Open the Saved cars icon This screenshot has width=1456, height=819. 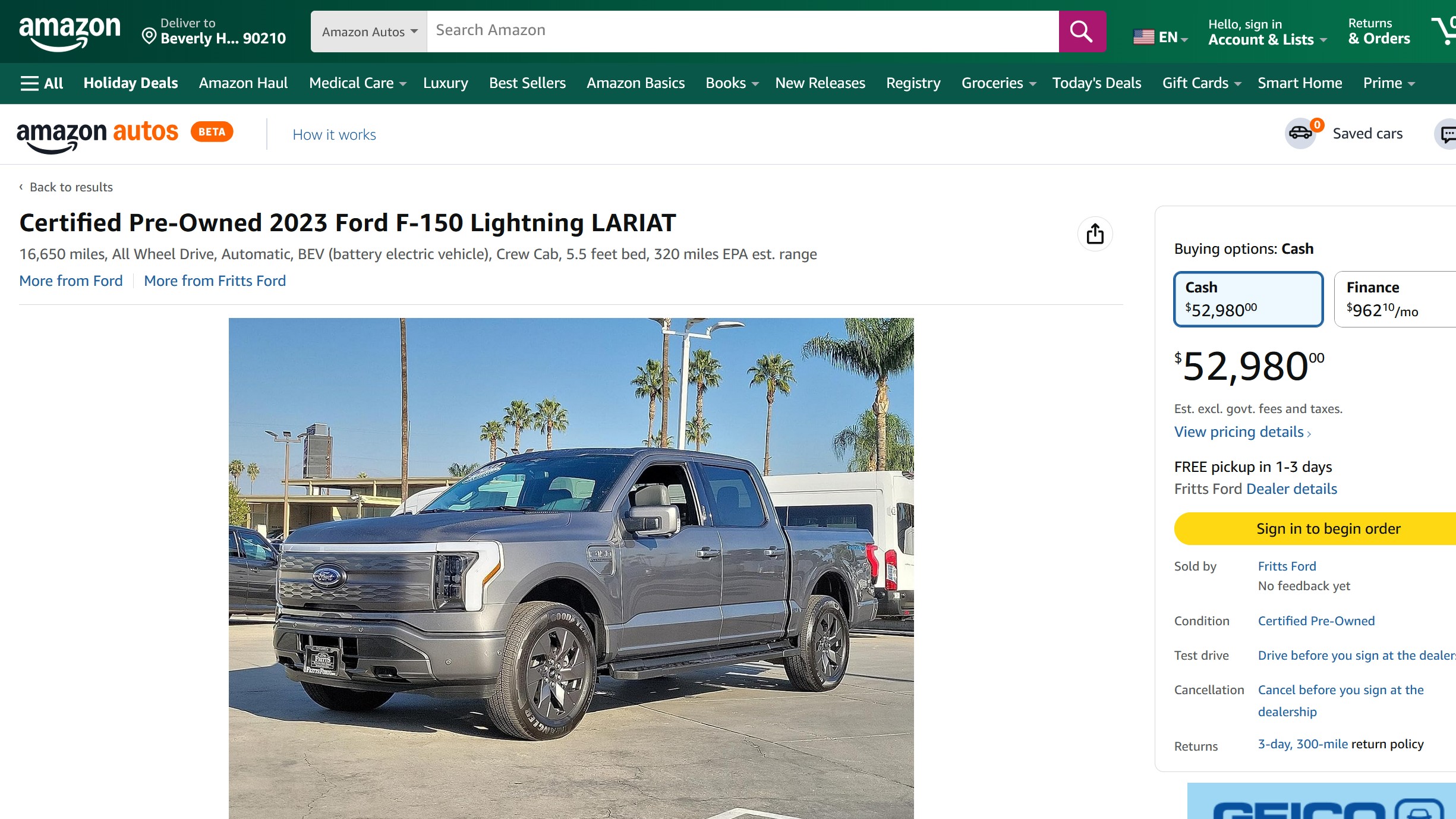(1301, 133)
